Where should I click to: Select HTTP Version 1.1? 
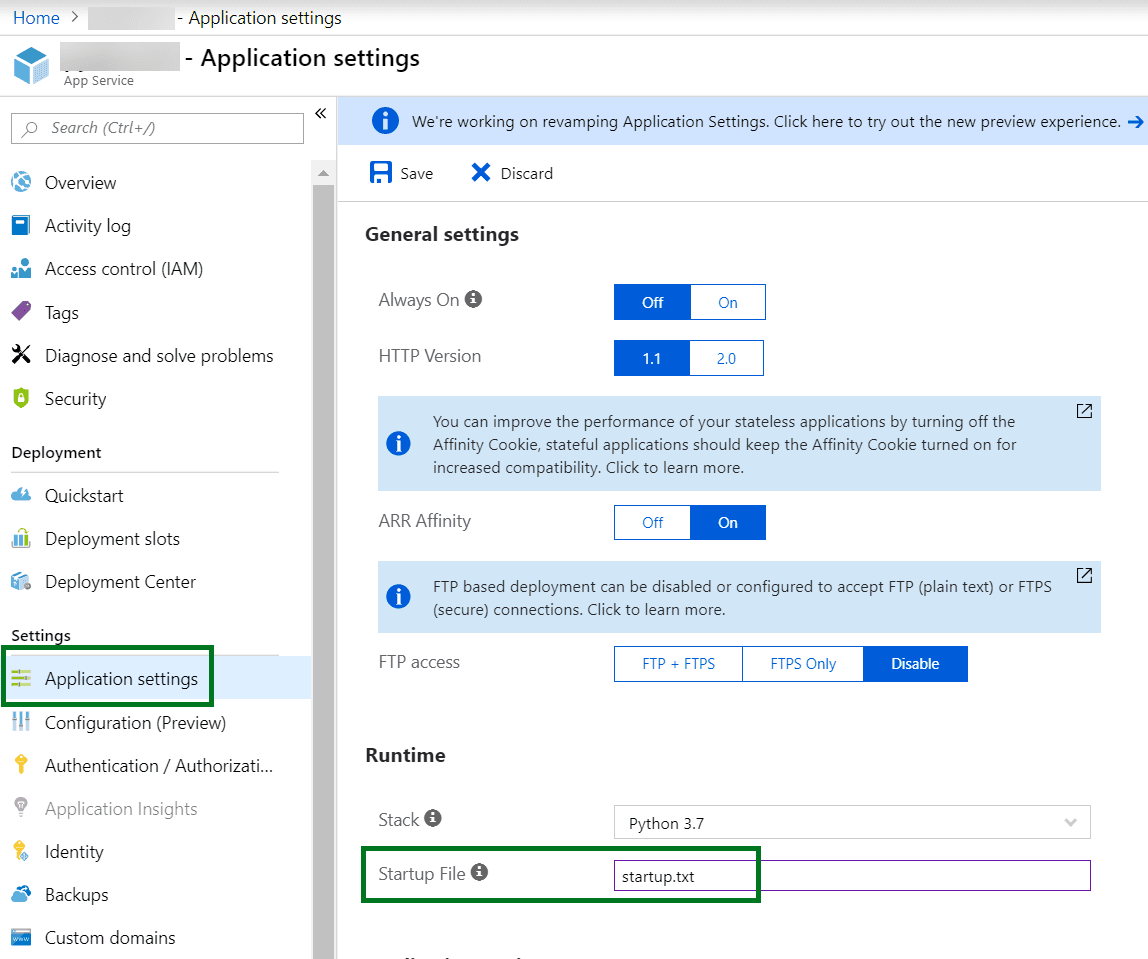652,358
